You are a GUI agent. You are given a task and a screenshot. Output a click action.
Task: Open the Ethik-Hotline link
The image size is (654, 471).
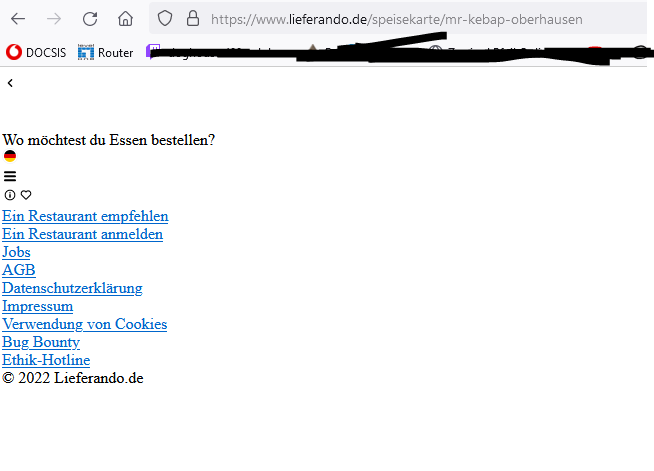tap(46, 360)
